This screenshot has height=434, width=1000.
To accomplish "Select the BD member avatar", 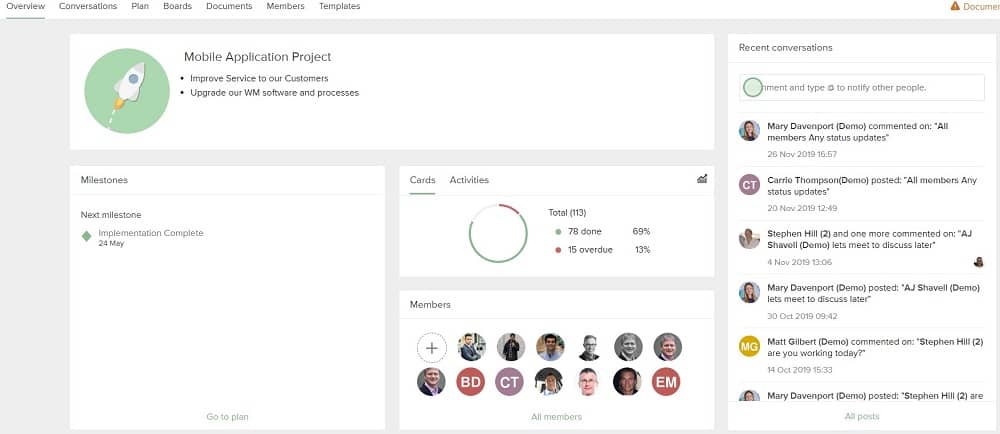I will pyautogui.click(x=471, y=382).
